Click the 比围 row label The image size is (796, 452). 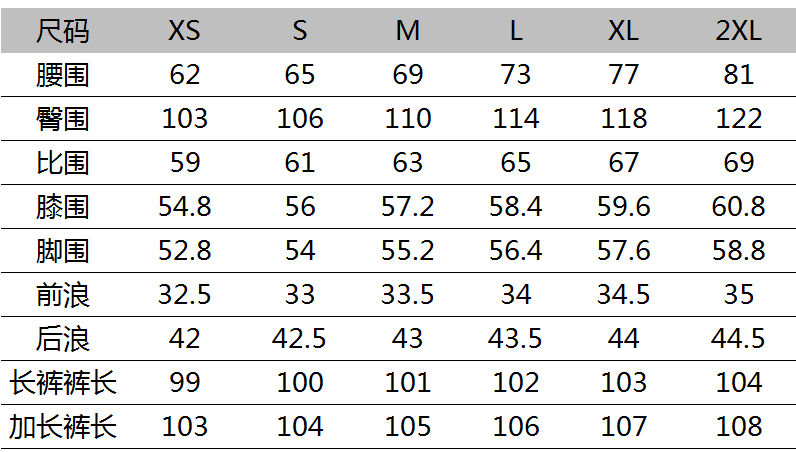pos(63,163)
